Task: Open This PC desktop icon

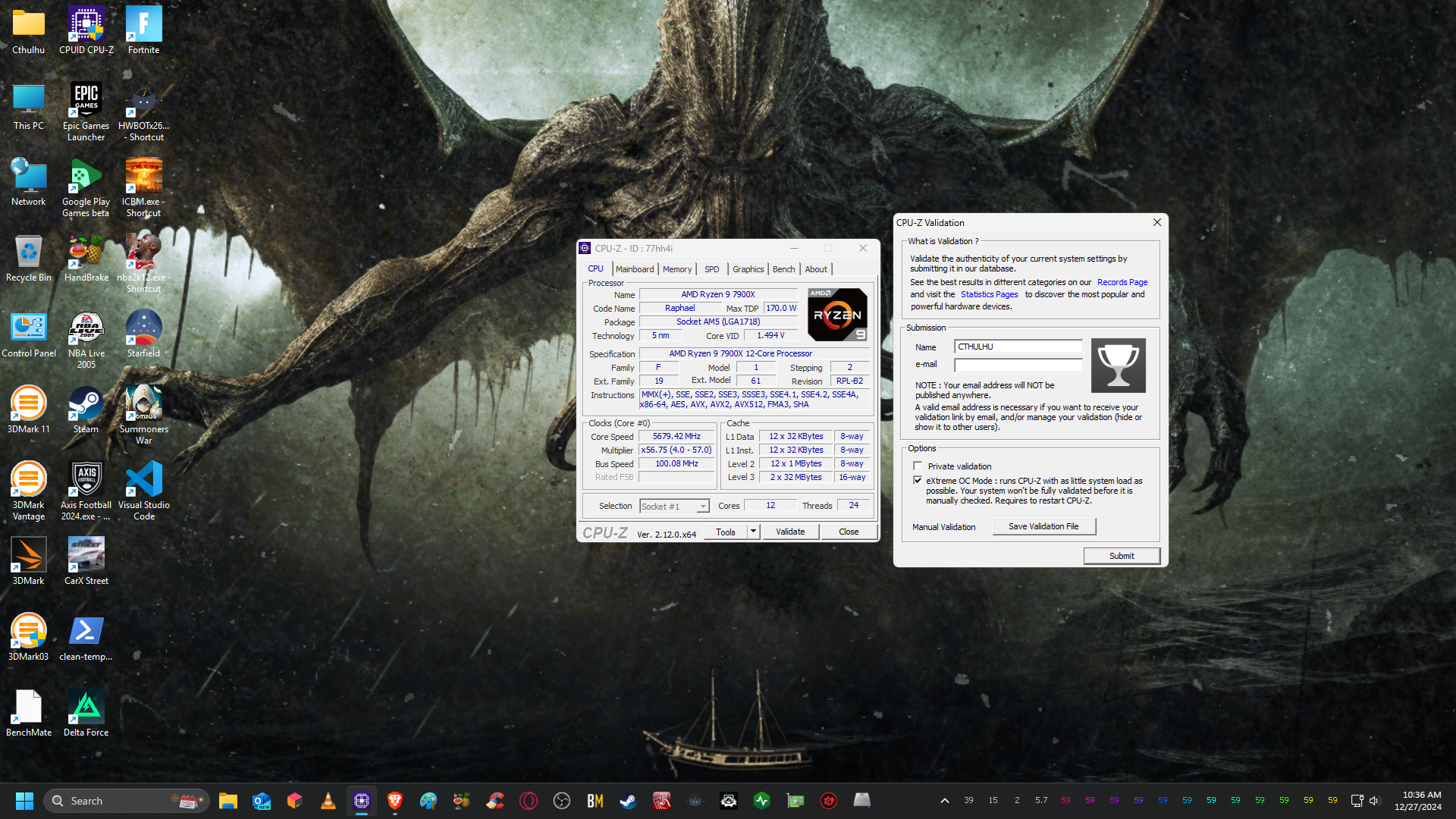Action: point(29,107)
